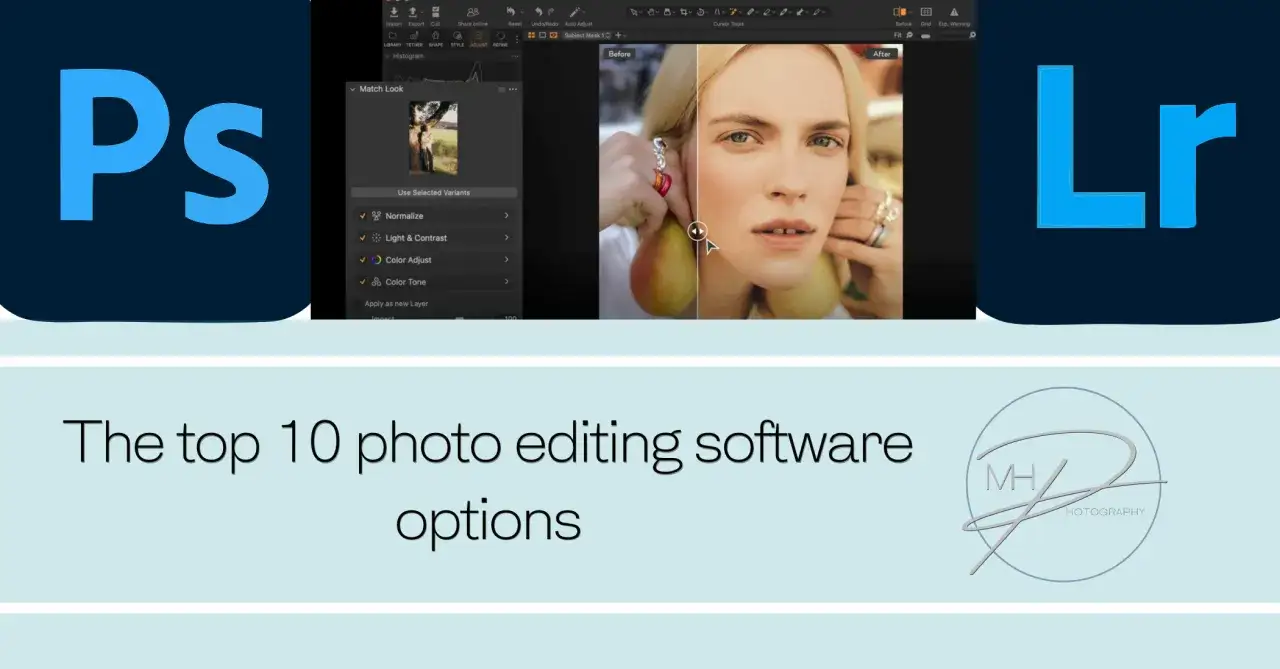Click the Use Selected Variants button

tap(434, 192)
